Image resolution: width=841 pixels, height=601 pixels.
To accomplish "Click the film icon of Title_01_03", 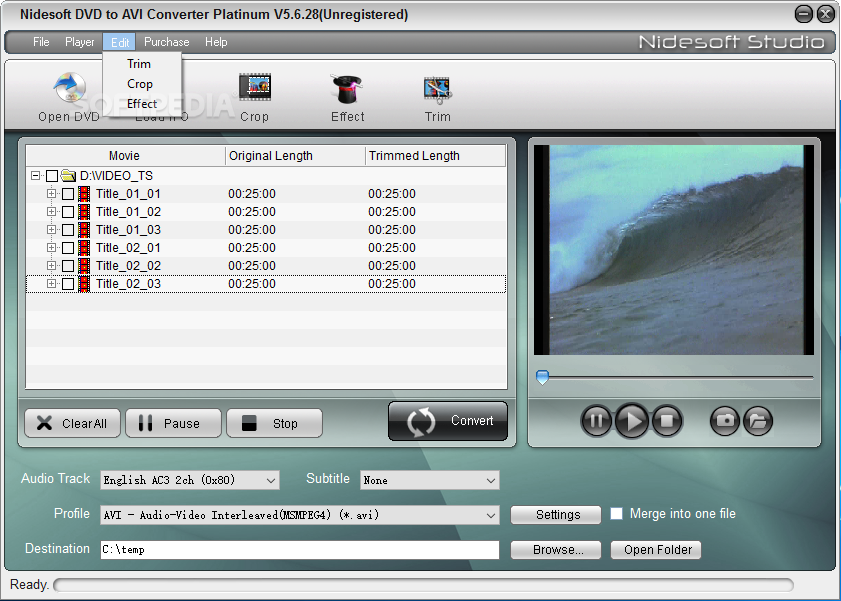I will coord(84,229).
